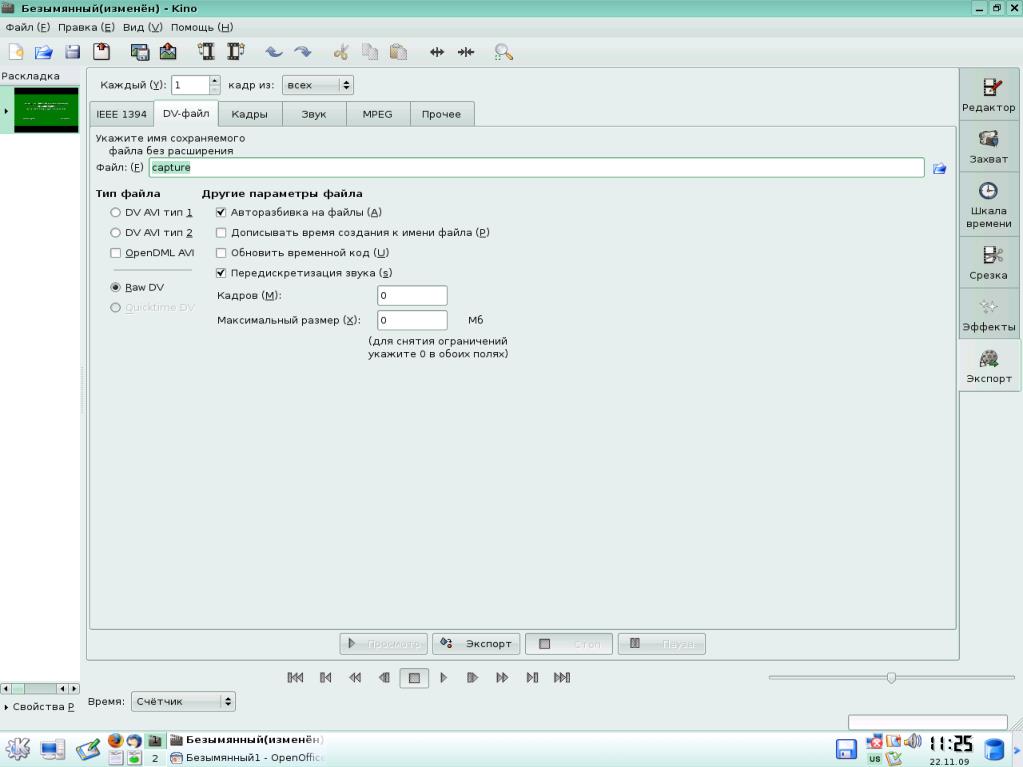This screenshot has width=1023, height=767.
Task: Toggle OpenDML AVI checkbox
Action: [115, 252]
